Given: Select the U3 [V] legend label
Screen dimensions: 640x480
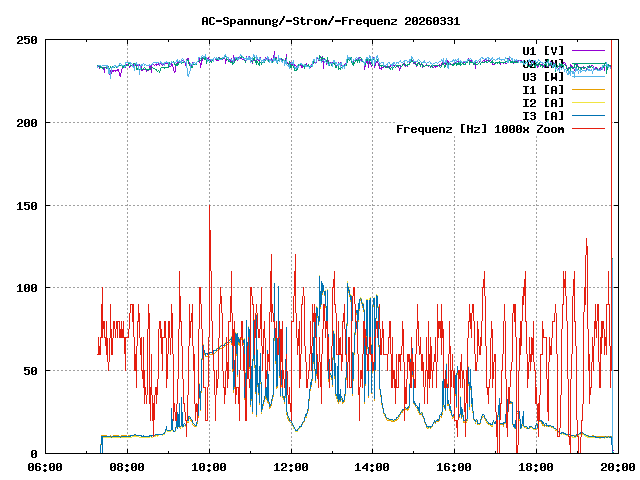Looking at the screenshot, I should tap(543, 76).
